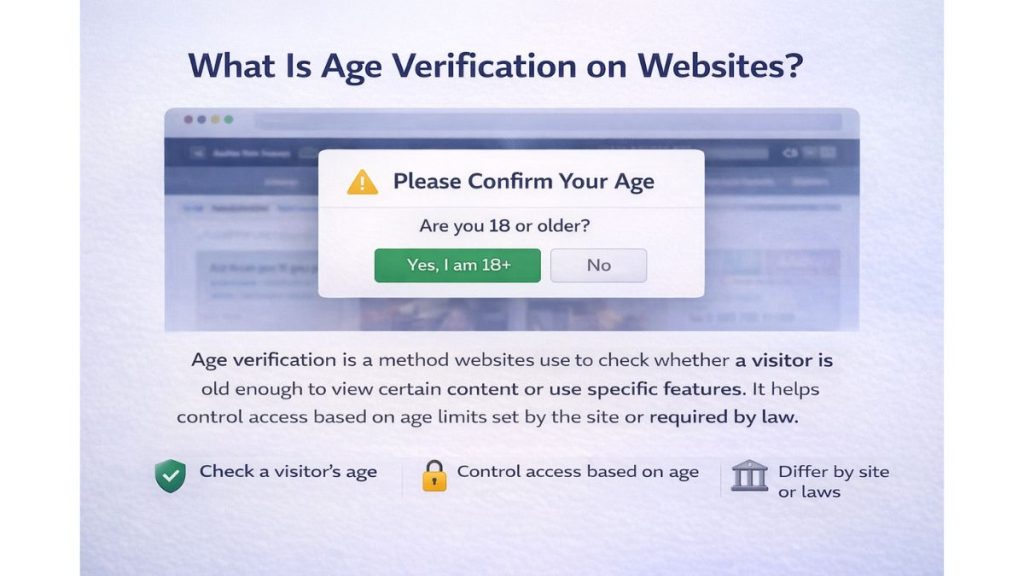Expand the 'Differ by site or laws' label

tap(833, 480)
